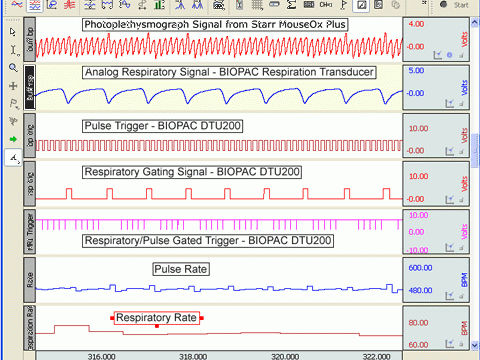Expand the toolbar overflow chevron

pos(424,3)
